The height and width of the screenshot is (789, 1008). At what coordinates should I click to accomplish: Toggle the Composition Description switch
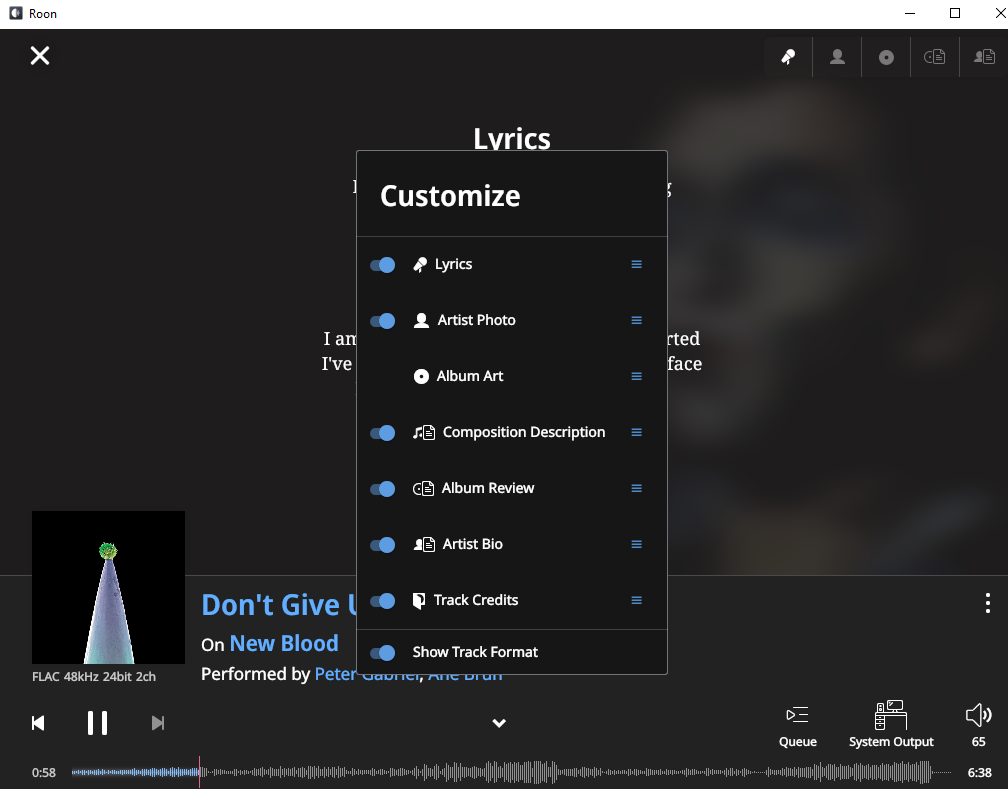(x=382, y=433)
